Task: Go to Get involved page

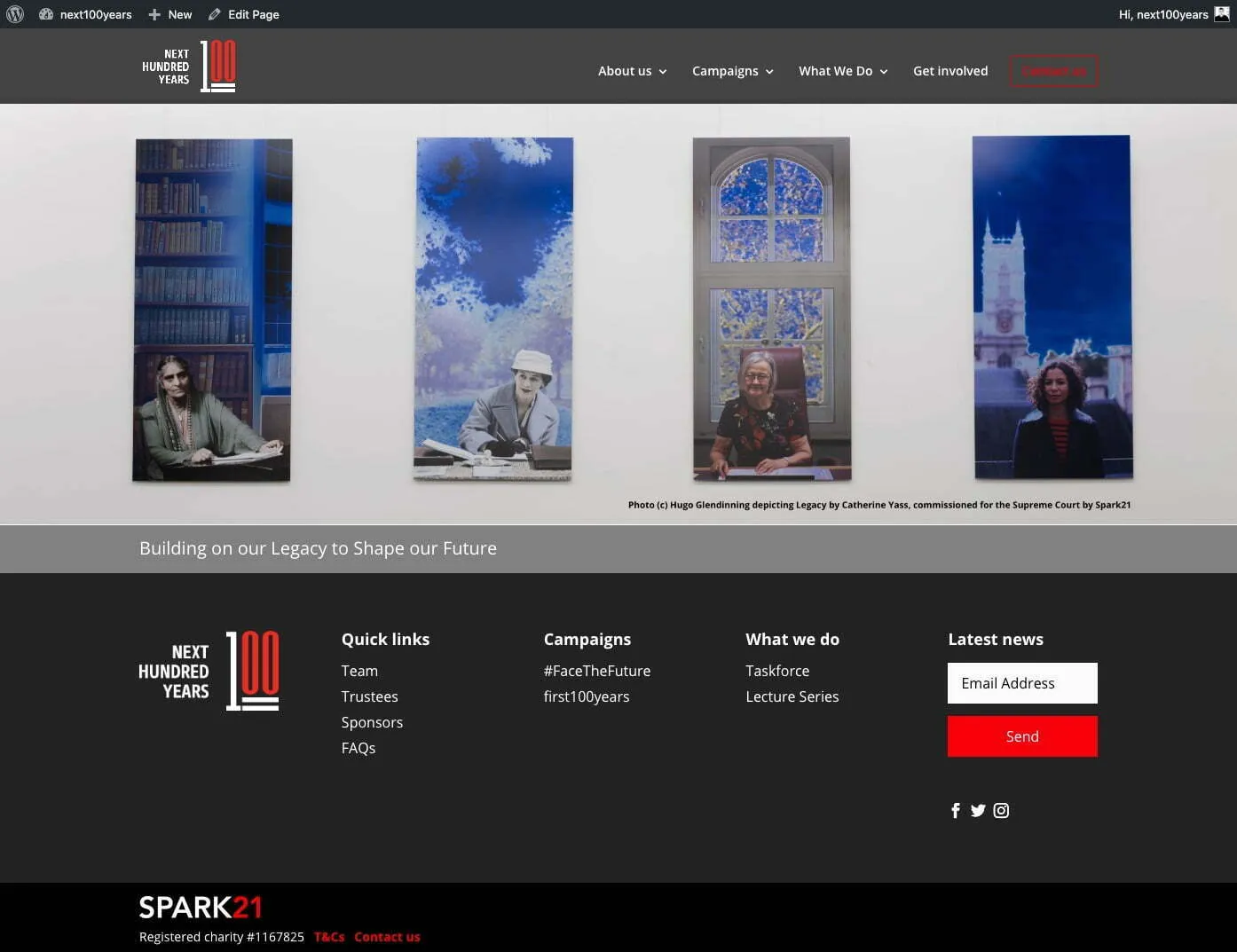Action: (950, 71)
